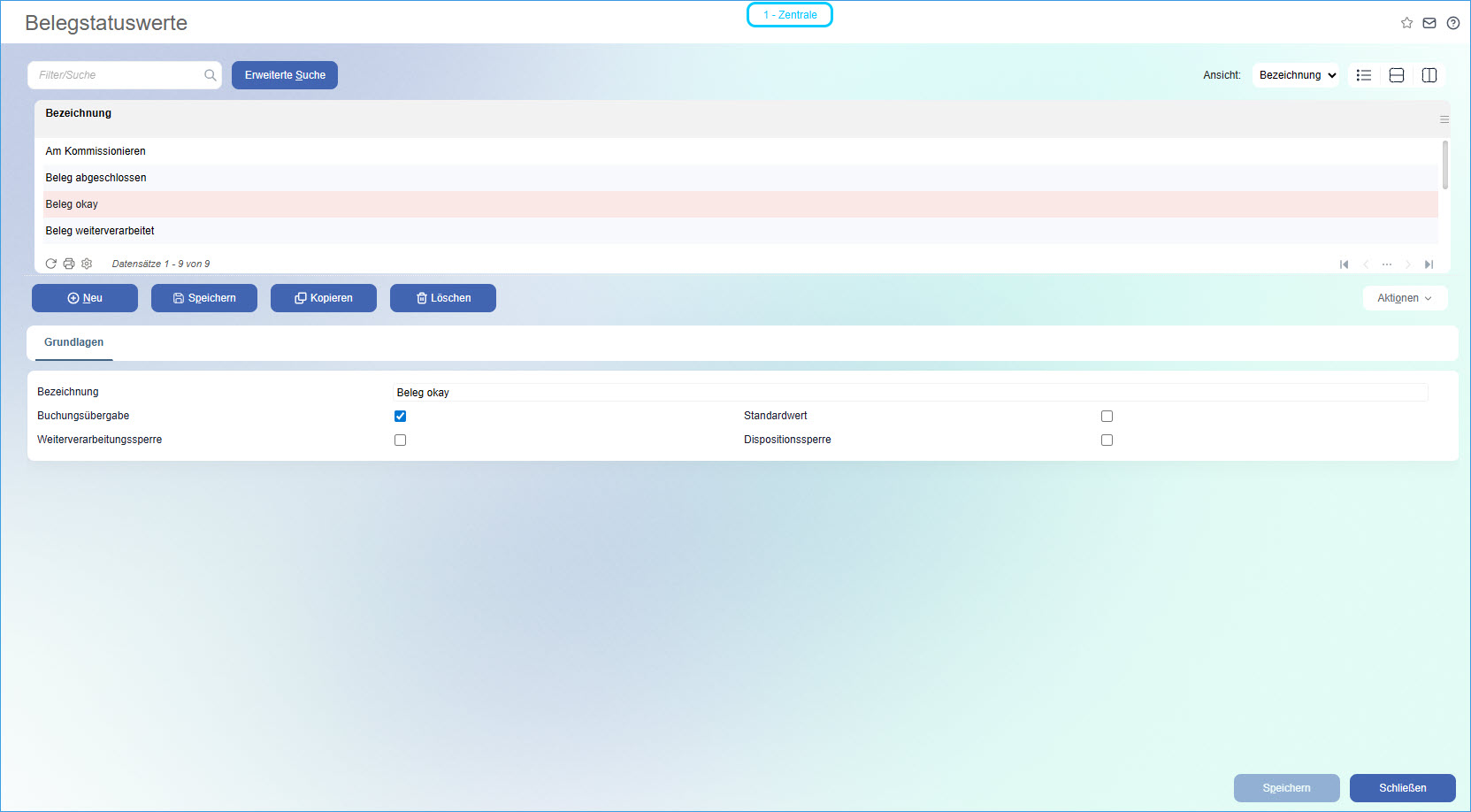This screenshot has height=812, width=1471.
Task: Close the window with Schließen
Action: click(x=1403, y=788)
